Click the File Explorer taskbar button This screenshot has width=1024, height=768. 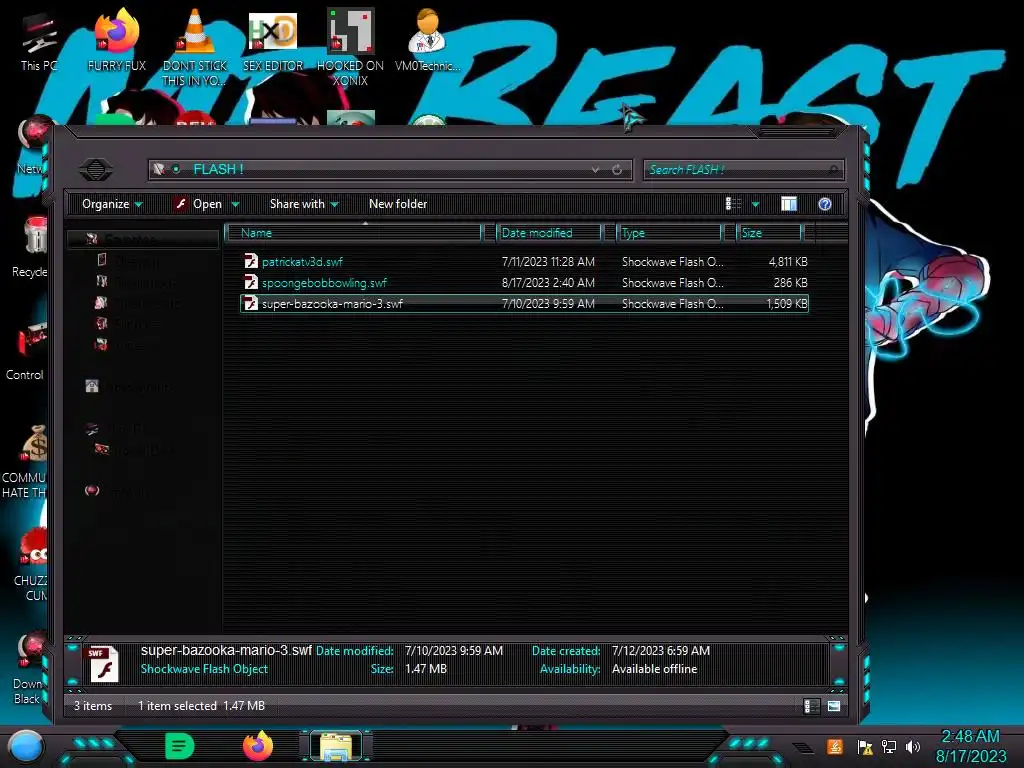click(336, 746)
